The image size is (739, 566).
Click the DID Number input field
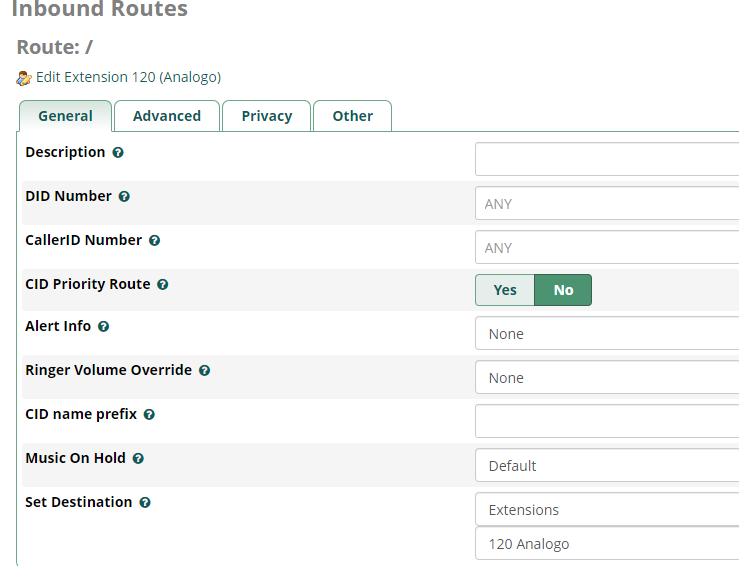tap(606, 204)
